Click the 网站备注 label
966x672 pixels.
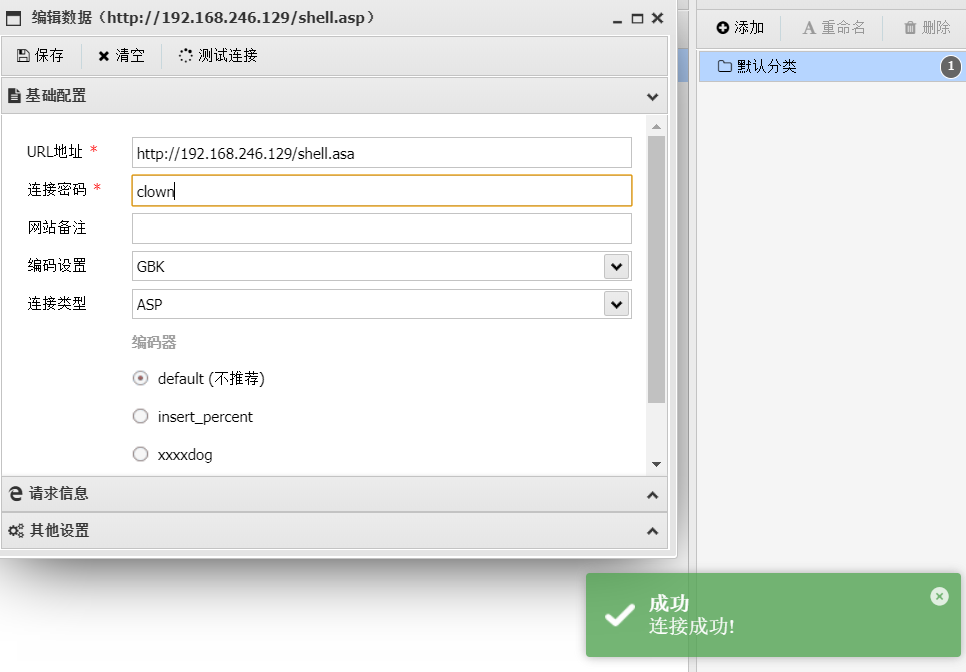click(57, 227)
